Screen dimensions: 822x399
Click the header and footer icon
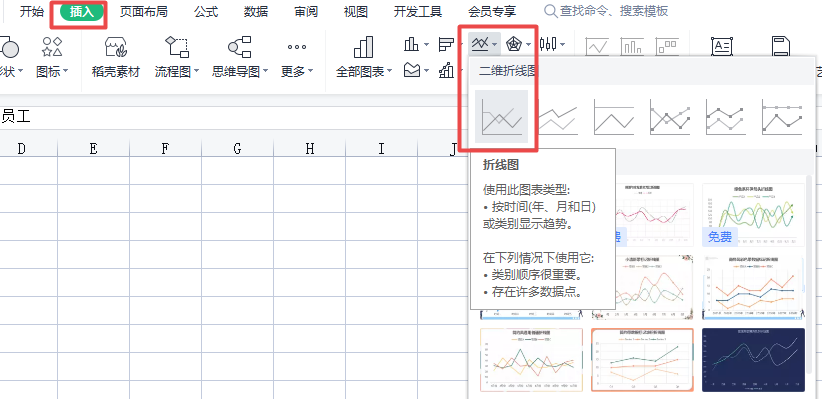pyautogui.click(x=781, y=47)
